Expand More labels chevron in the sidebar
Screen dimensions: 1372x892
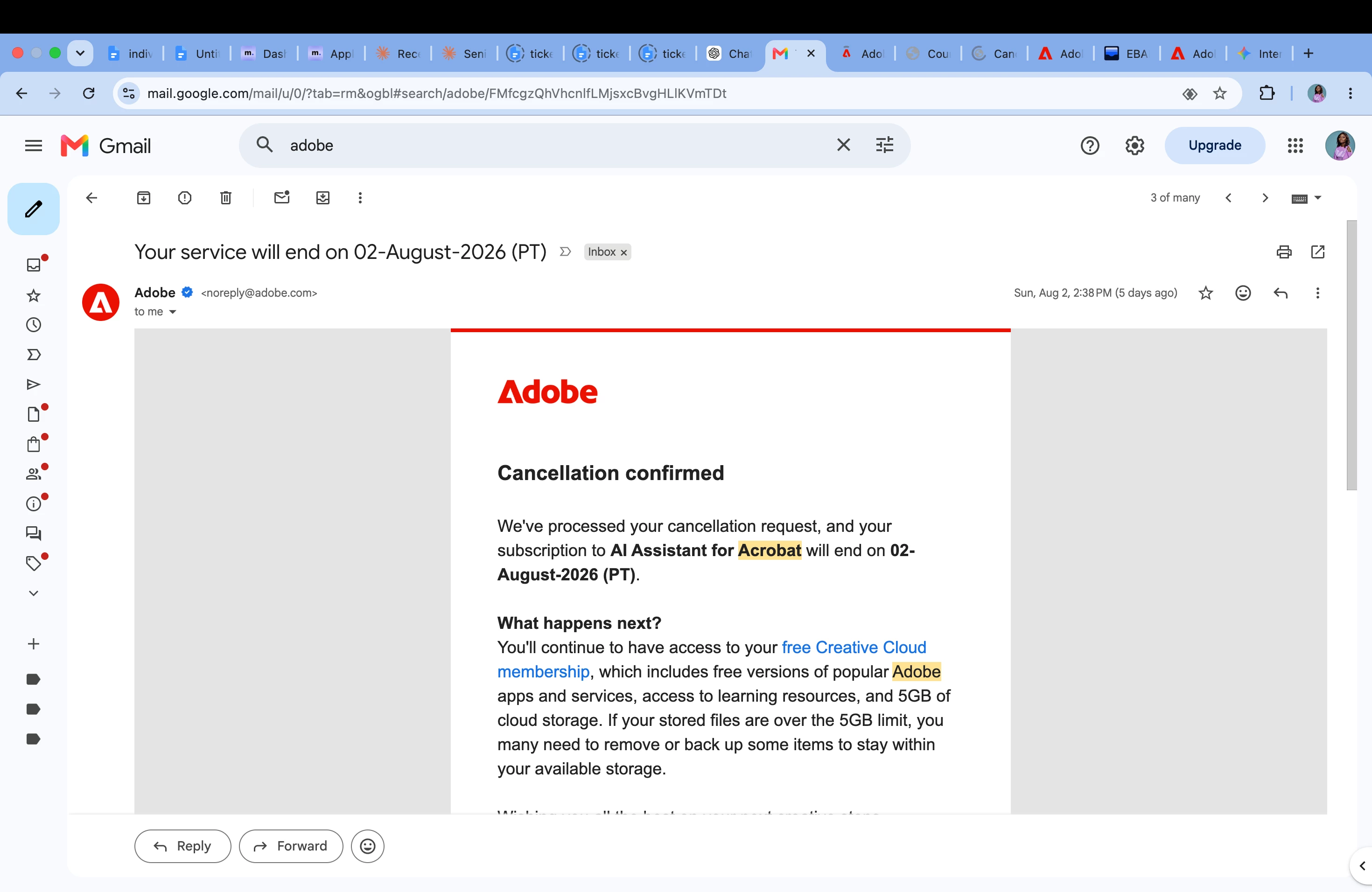[34, 593]
